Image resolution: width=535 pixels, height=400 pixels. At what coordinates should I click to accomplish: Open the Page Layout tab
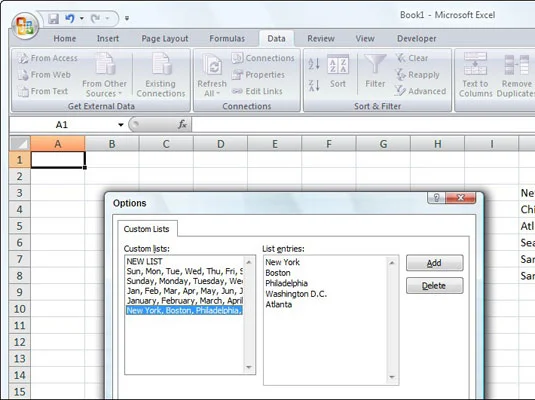165,39
